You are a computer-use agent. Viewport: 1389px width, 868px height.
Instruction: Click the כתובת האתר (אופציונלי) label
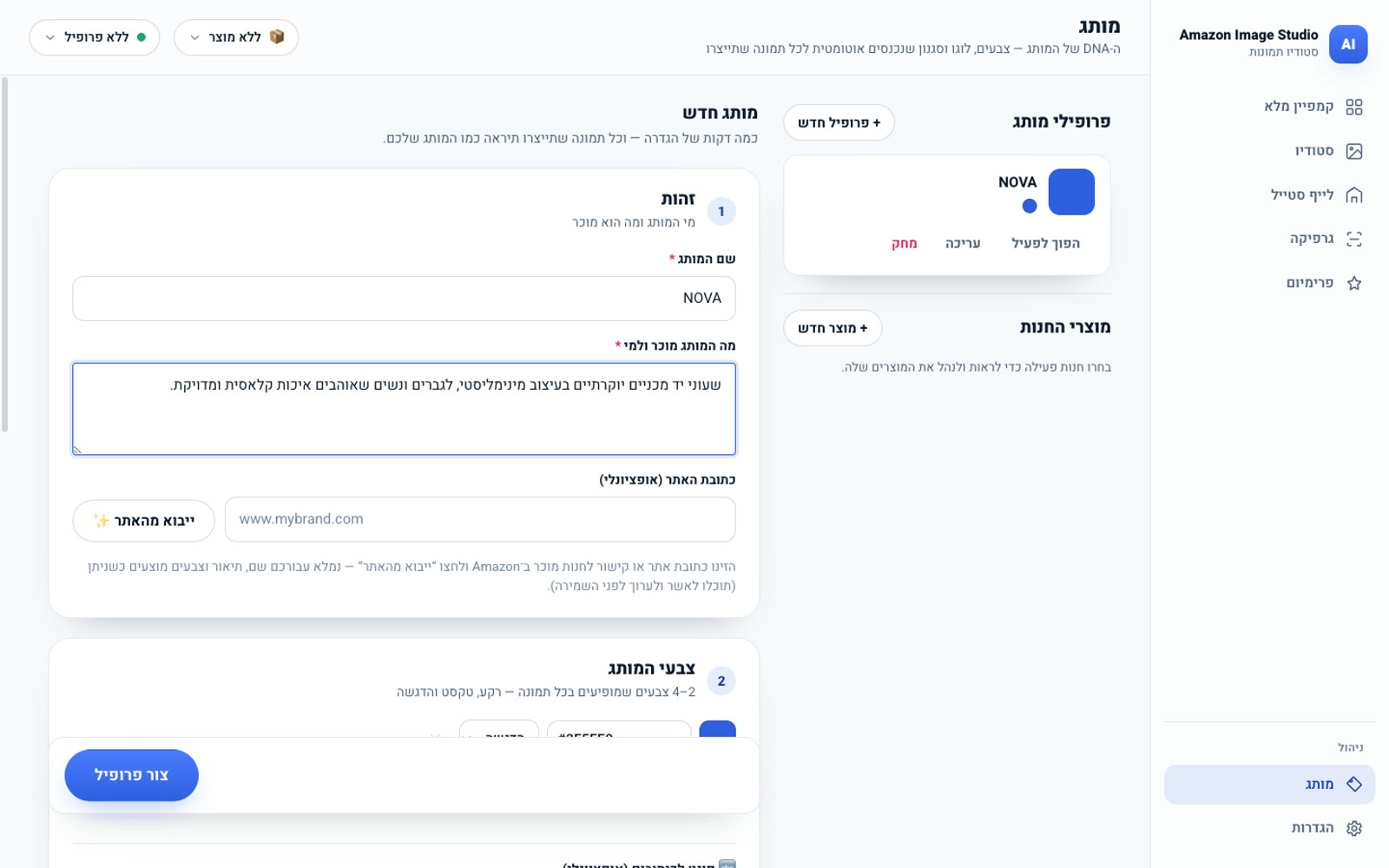tap(667, 480)
